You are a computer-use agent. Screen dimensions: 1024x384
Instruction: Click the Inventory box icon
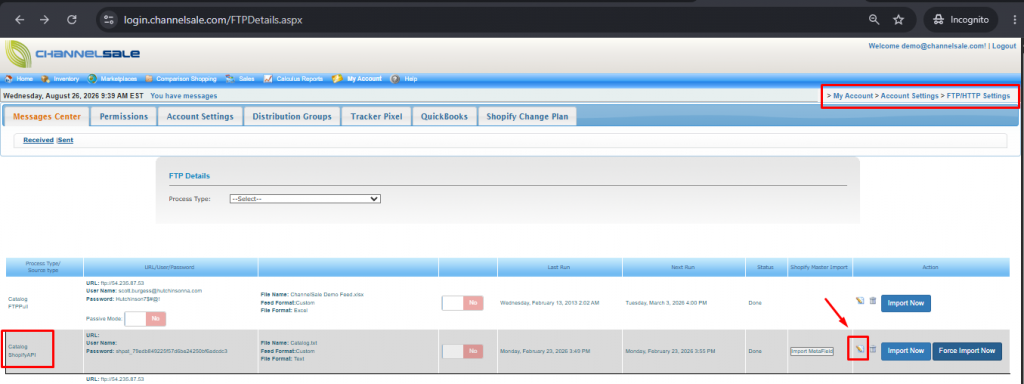45,79
